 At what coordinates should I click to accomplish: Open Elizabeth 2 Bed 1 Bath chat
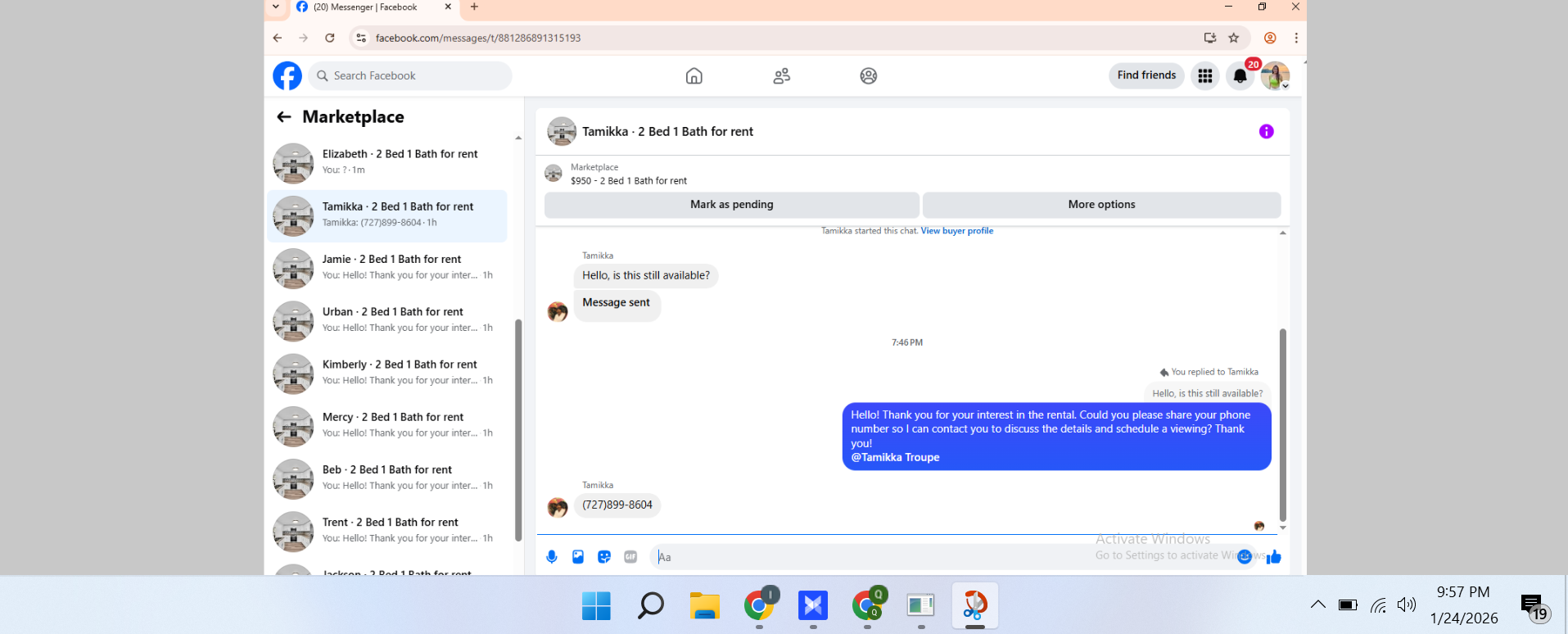386,163
